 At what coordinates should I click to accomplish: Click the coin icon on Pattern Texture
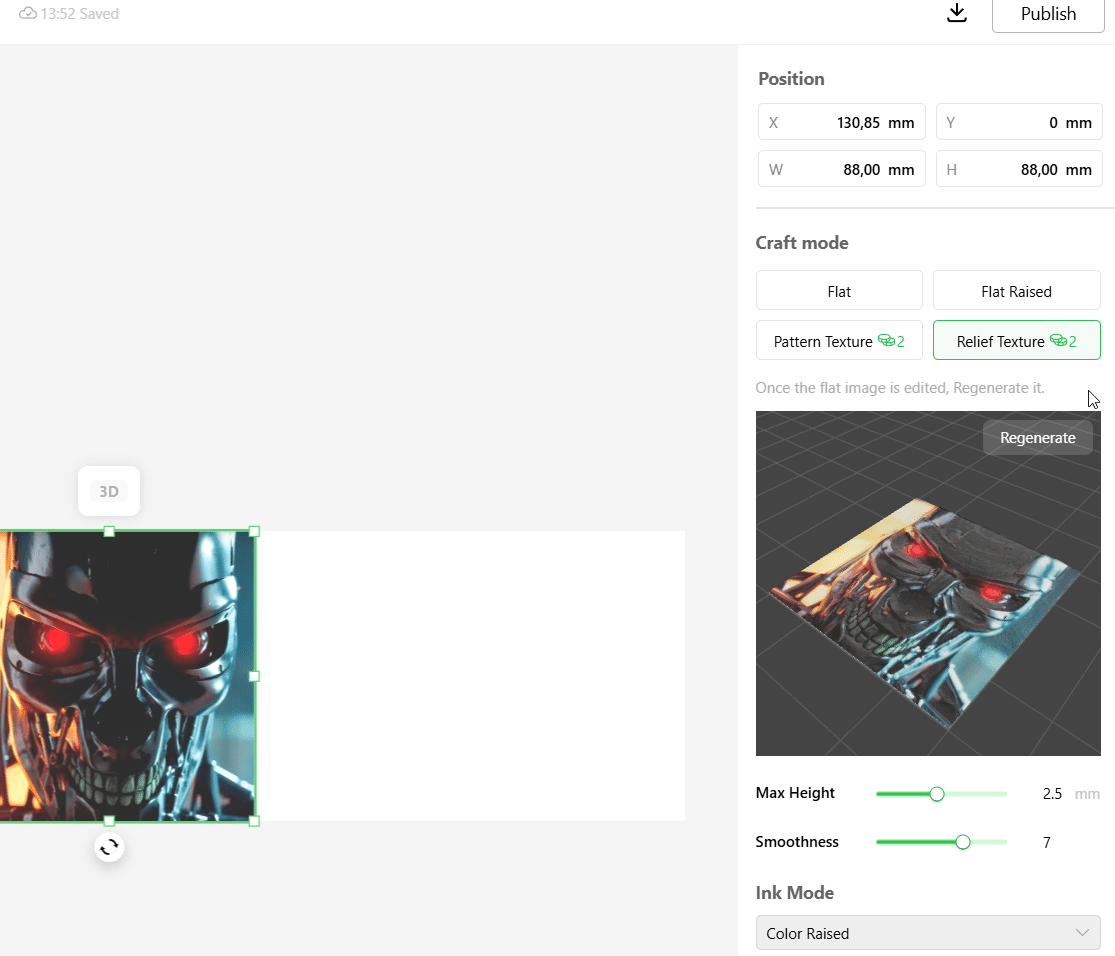tap(886, 340)
